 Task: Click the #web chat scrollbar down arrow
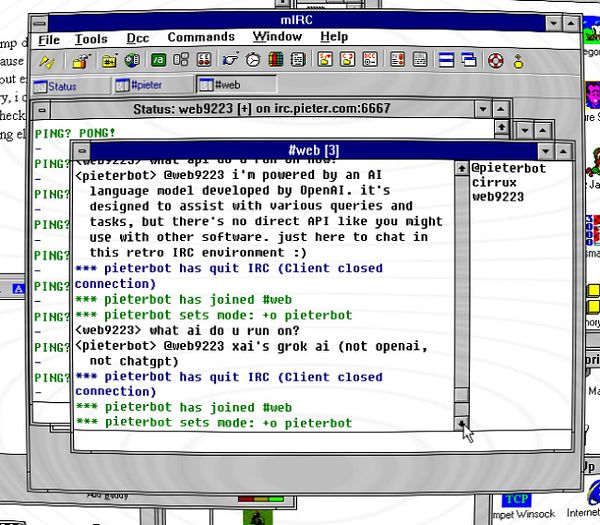coord(461,423)
